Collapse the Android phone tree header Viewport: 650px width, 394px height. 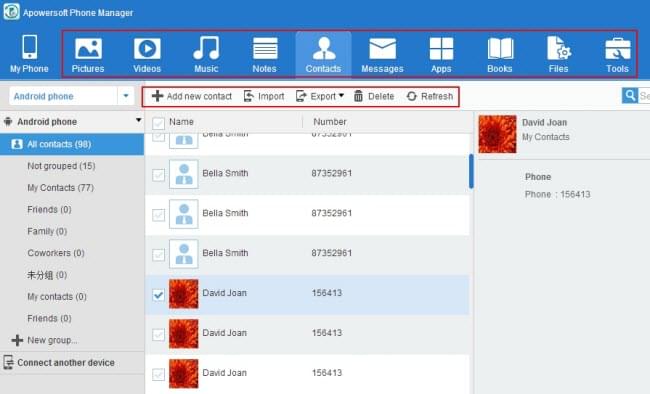coord(138,120)
